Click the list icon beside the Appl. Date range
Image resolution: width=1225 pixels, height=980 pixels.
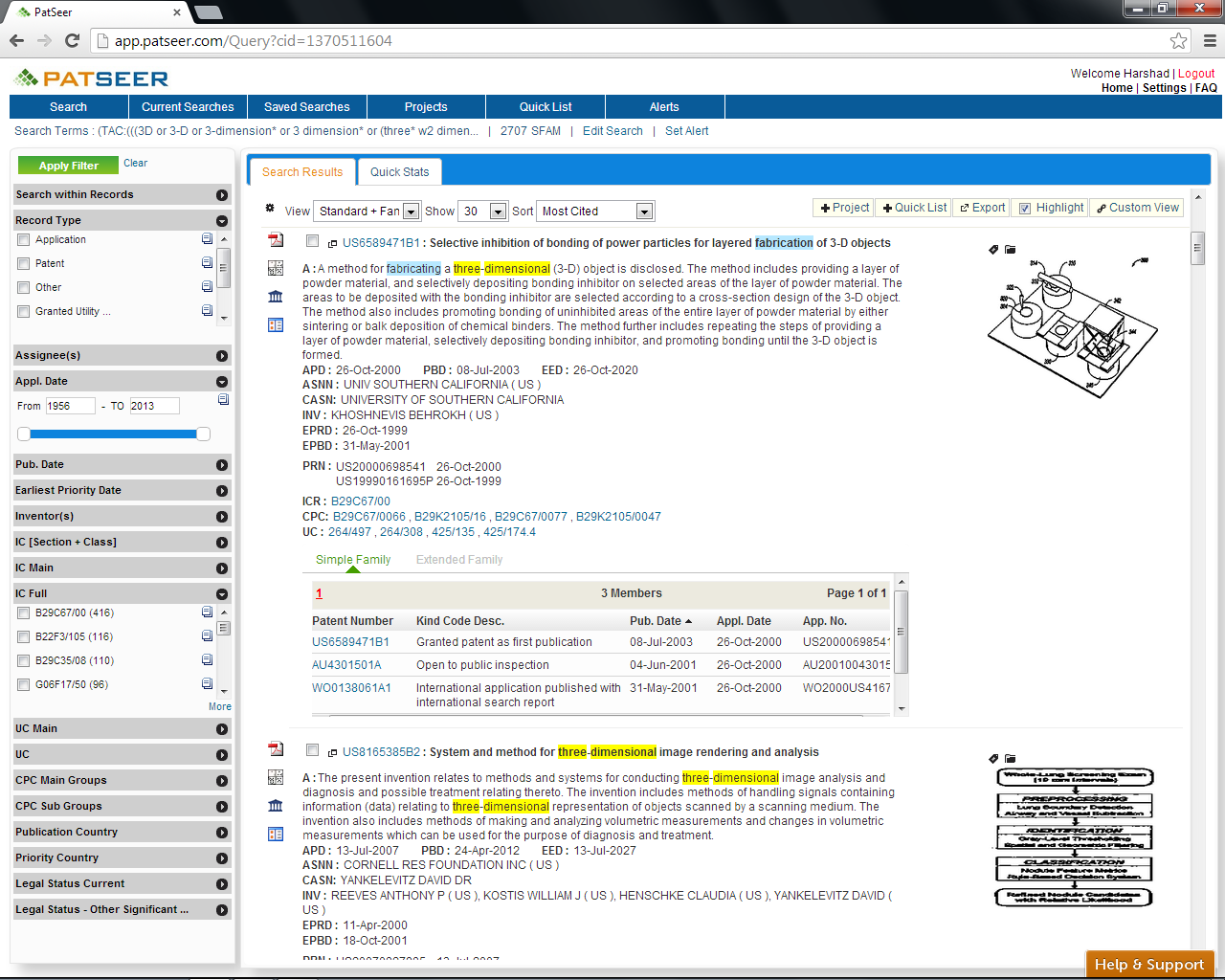[223, 400]
